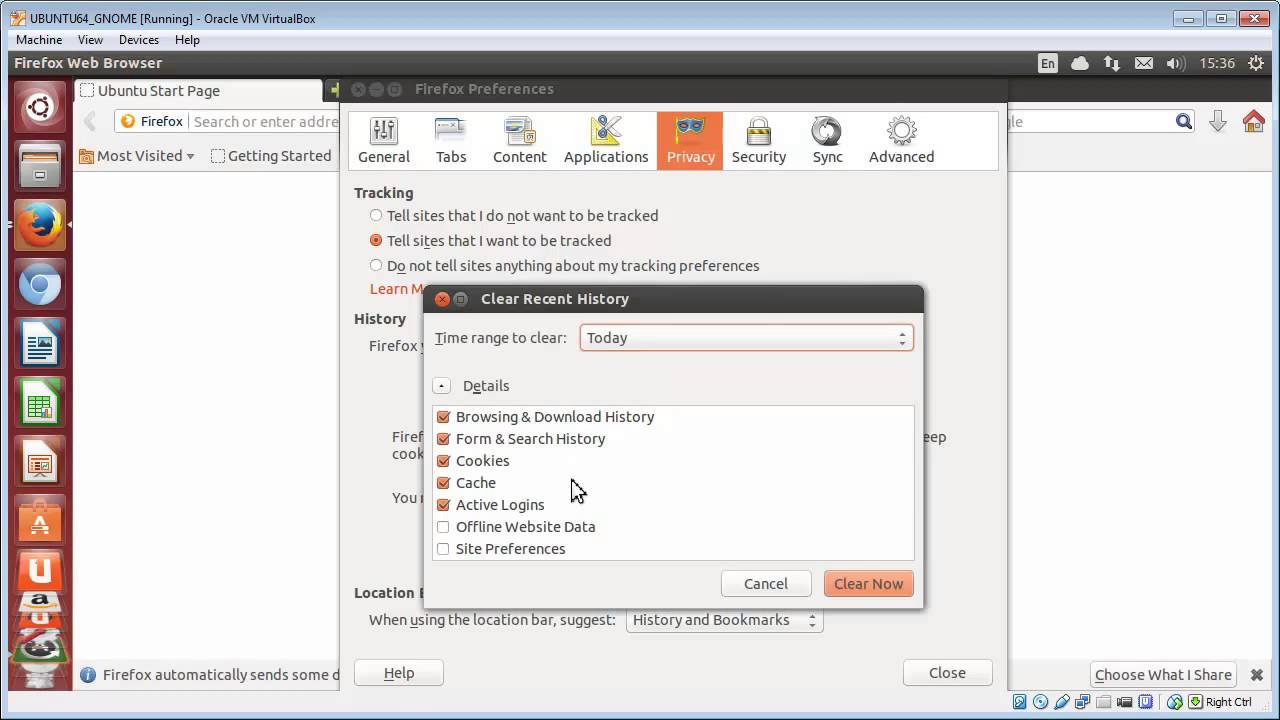
Task: Open VirtualBox View menu
Action: 90,40
